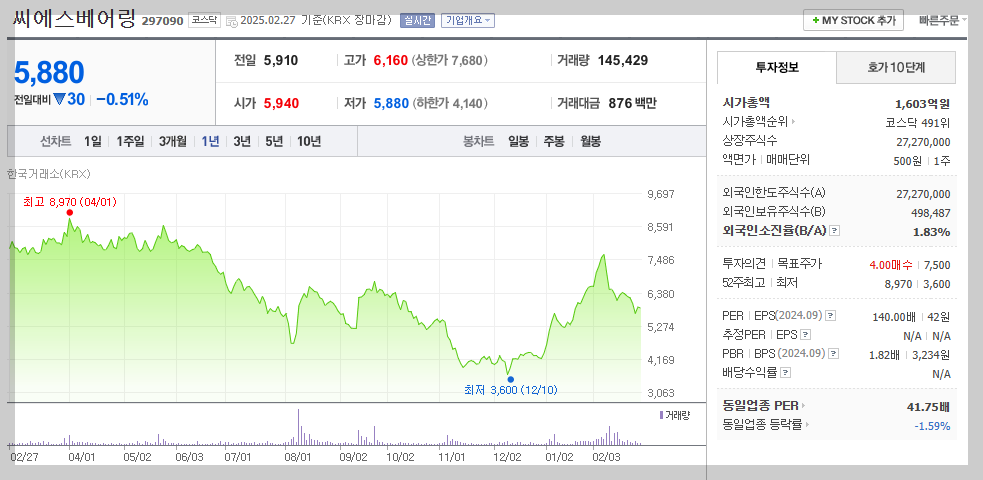Click the 코스닥 market badge
The image size is (983, 480).
(x=204, y=20)
